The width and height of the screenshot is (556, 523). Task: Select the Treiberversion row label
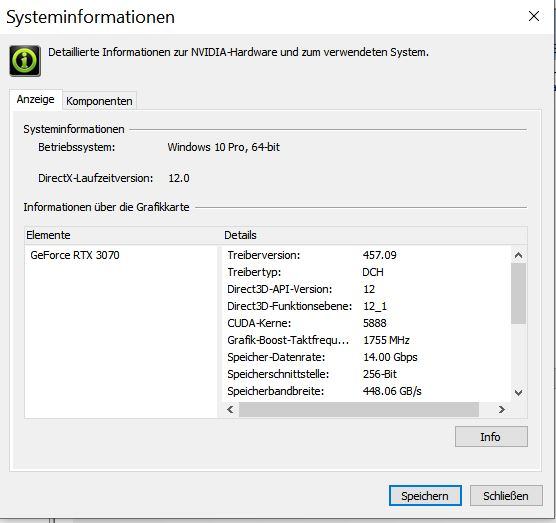(x=263, y=255)
